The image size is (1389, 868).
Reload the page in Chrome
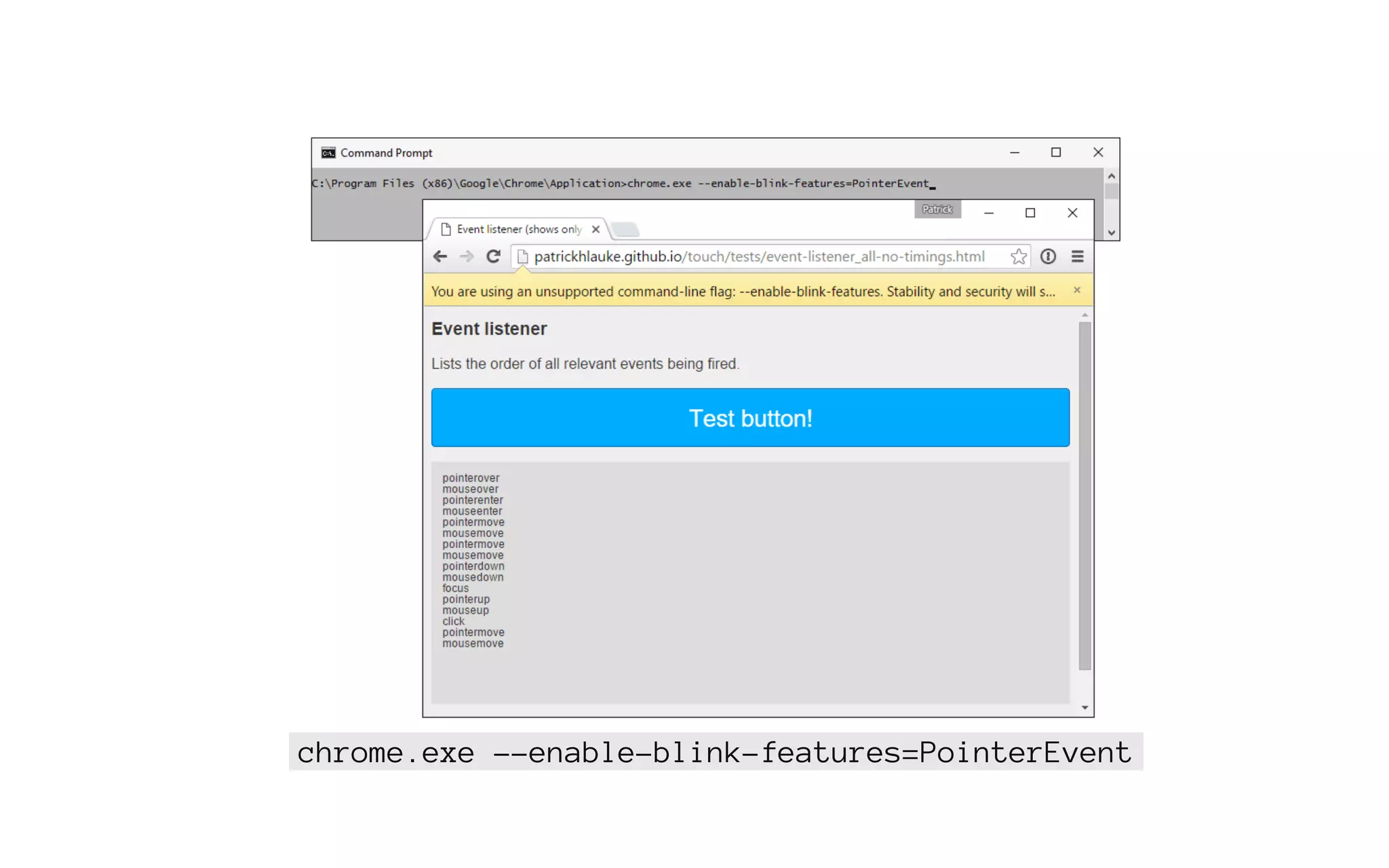pos(493,256)
